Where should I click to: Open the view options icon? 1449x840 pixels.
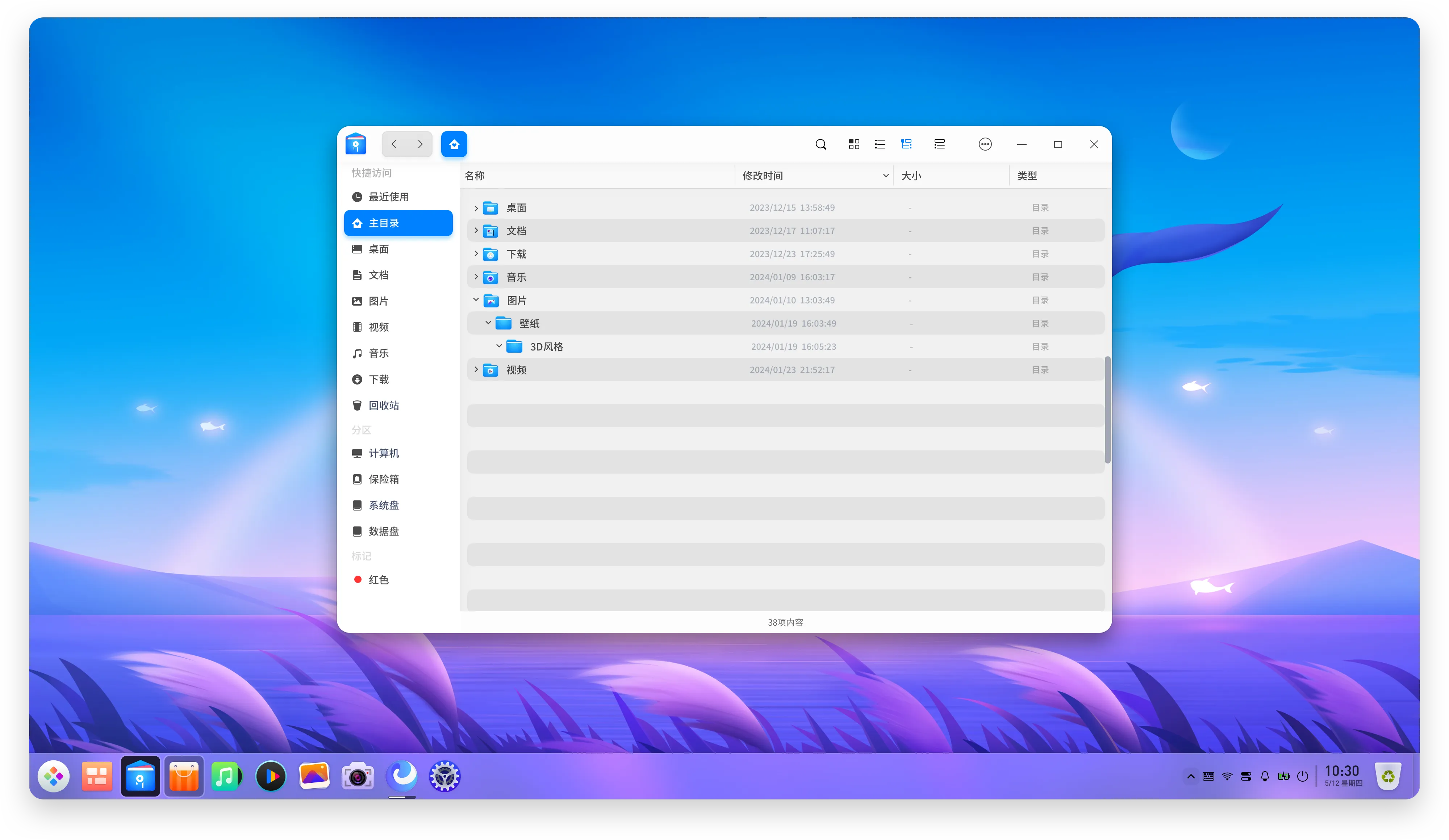click(x=940, y=144)
